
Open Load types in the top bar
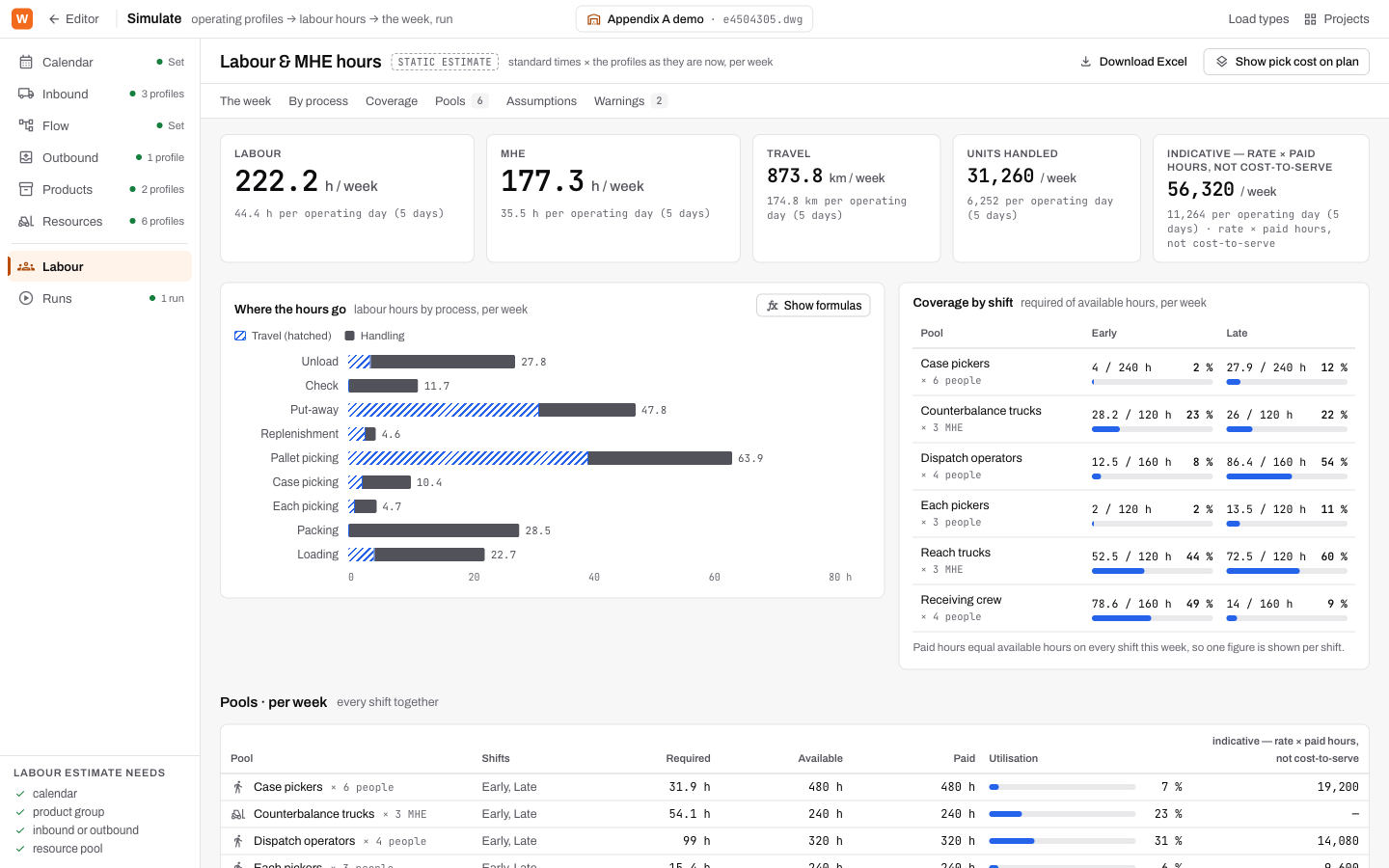click(x=1258, y=19)
